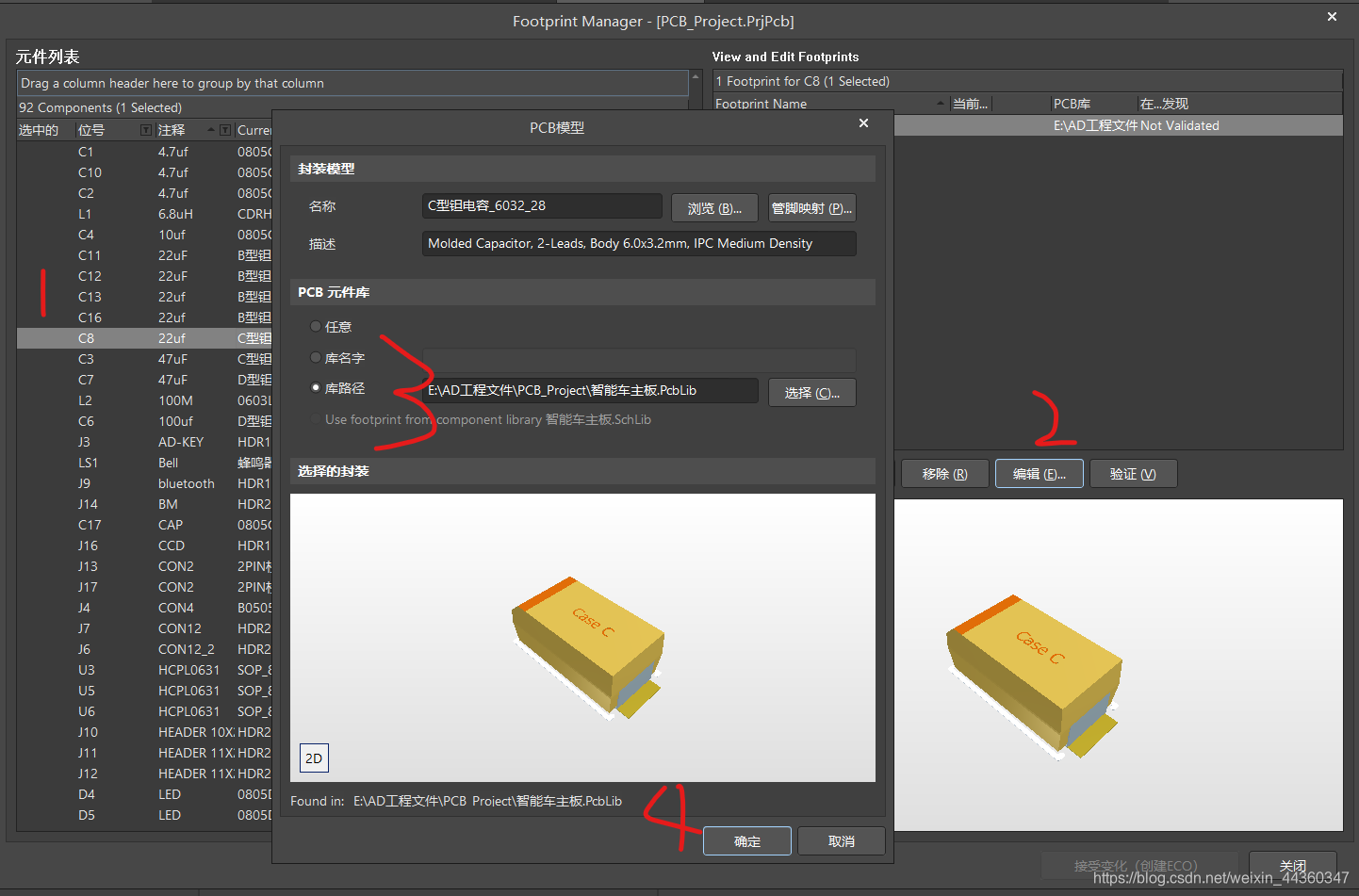1359x896 pixels.
Task: Select the Not Validated footprint row
Action: tap(1118, 125)
